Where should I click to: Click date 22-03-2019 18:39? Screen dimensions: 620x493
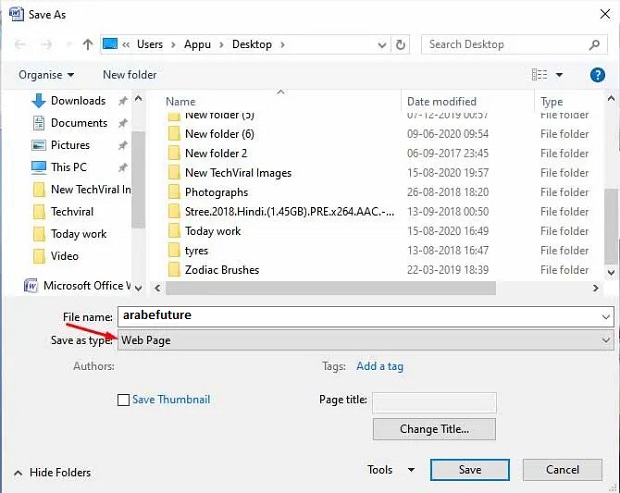(448, 270)
